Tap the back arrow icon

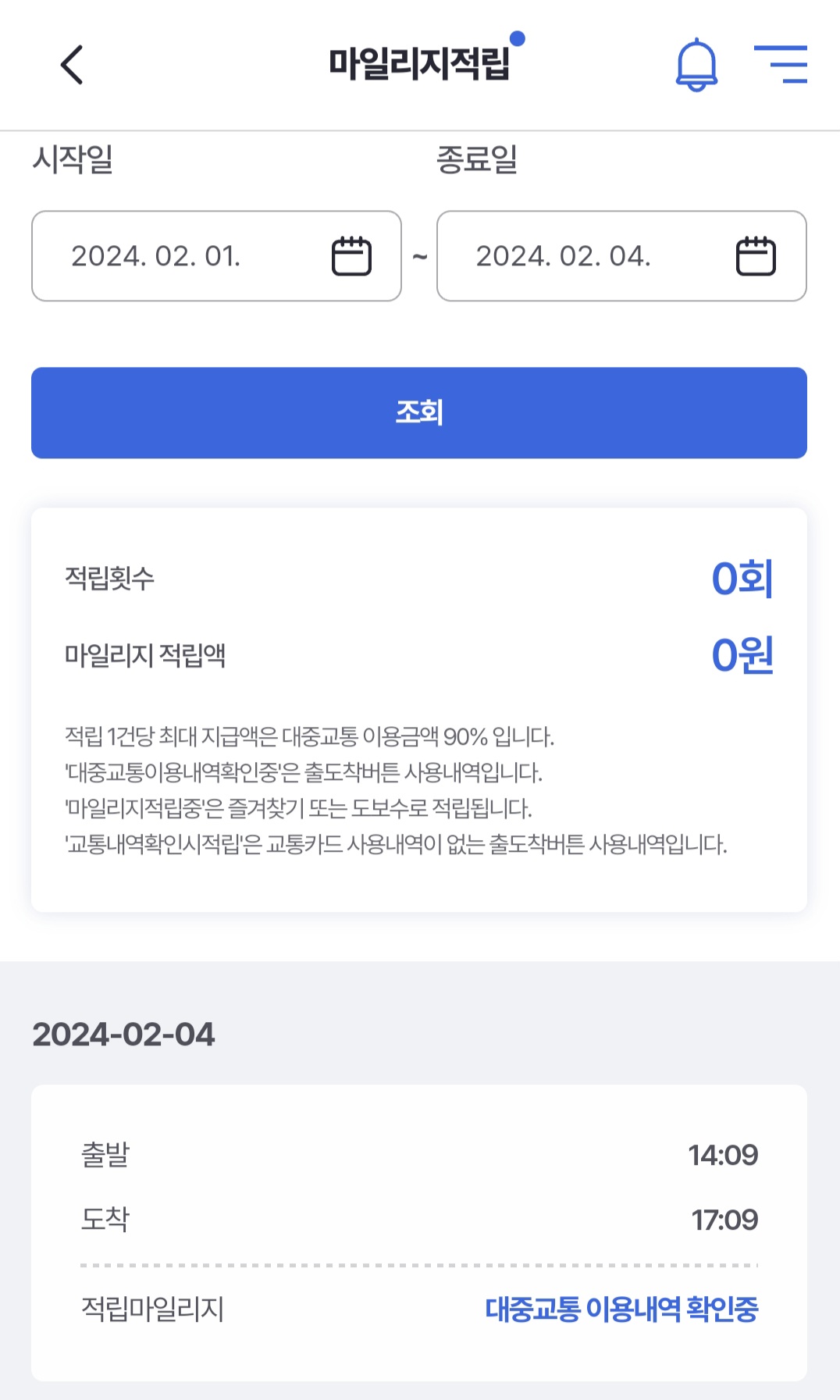coord(72,64)
